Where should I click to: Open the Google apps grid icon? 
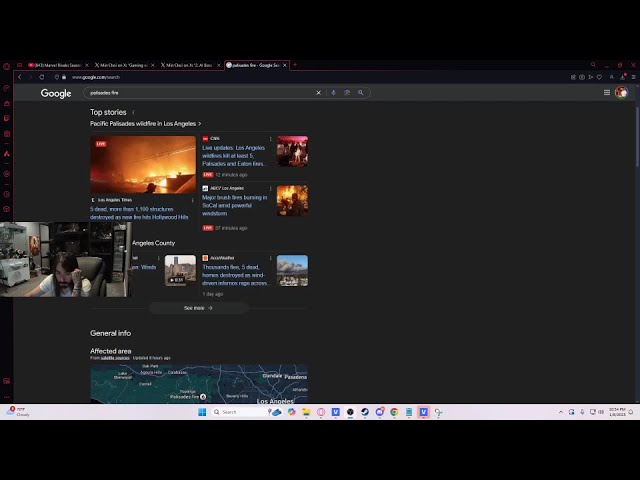pos(606,93)
